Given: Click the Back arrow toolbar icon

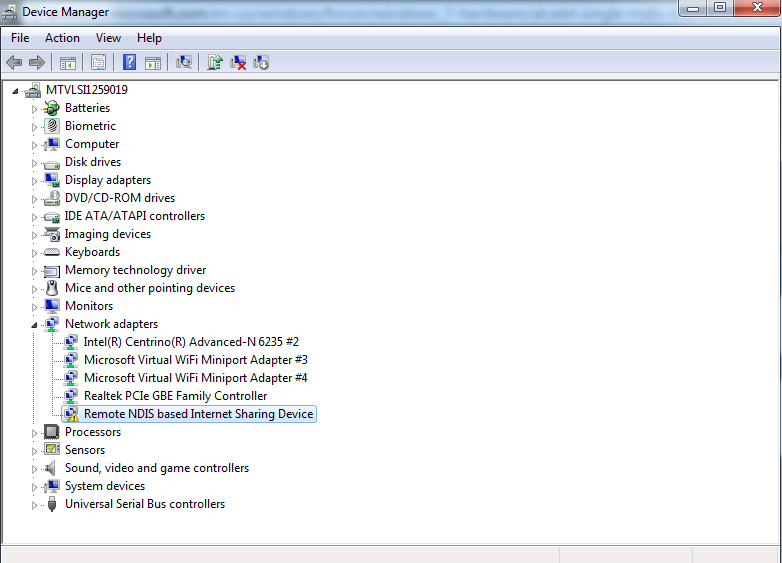Looking at the screenshot, I should coord(14,63).
